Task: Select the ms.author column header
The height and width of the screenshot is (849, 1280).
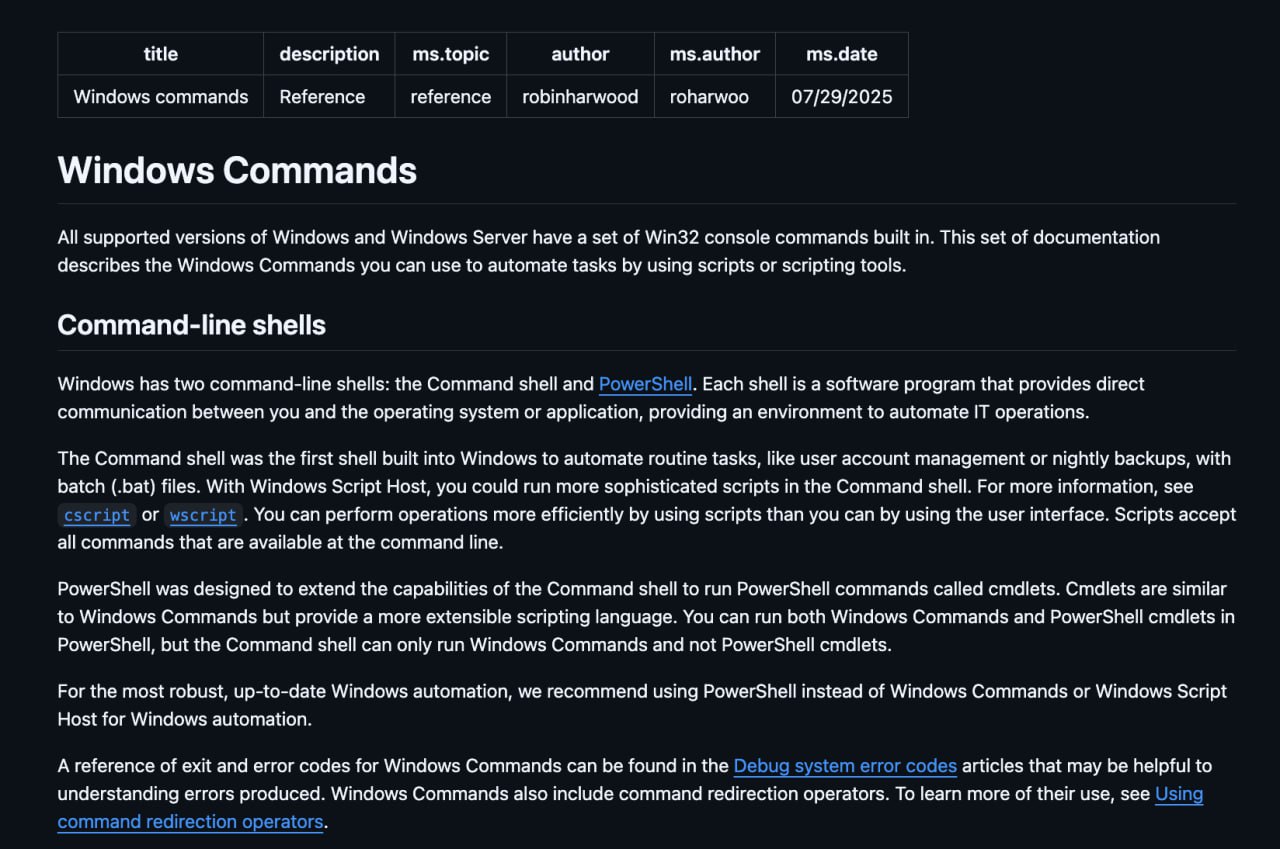Action: pyautogui.click(x=714, y=54)
